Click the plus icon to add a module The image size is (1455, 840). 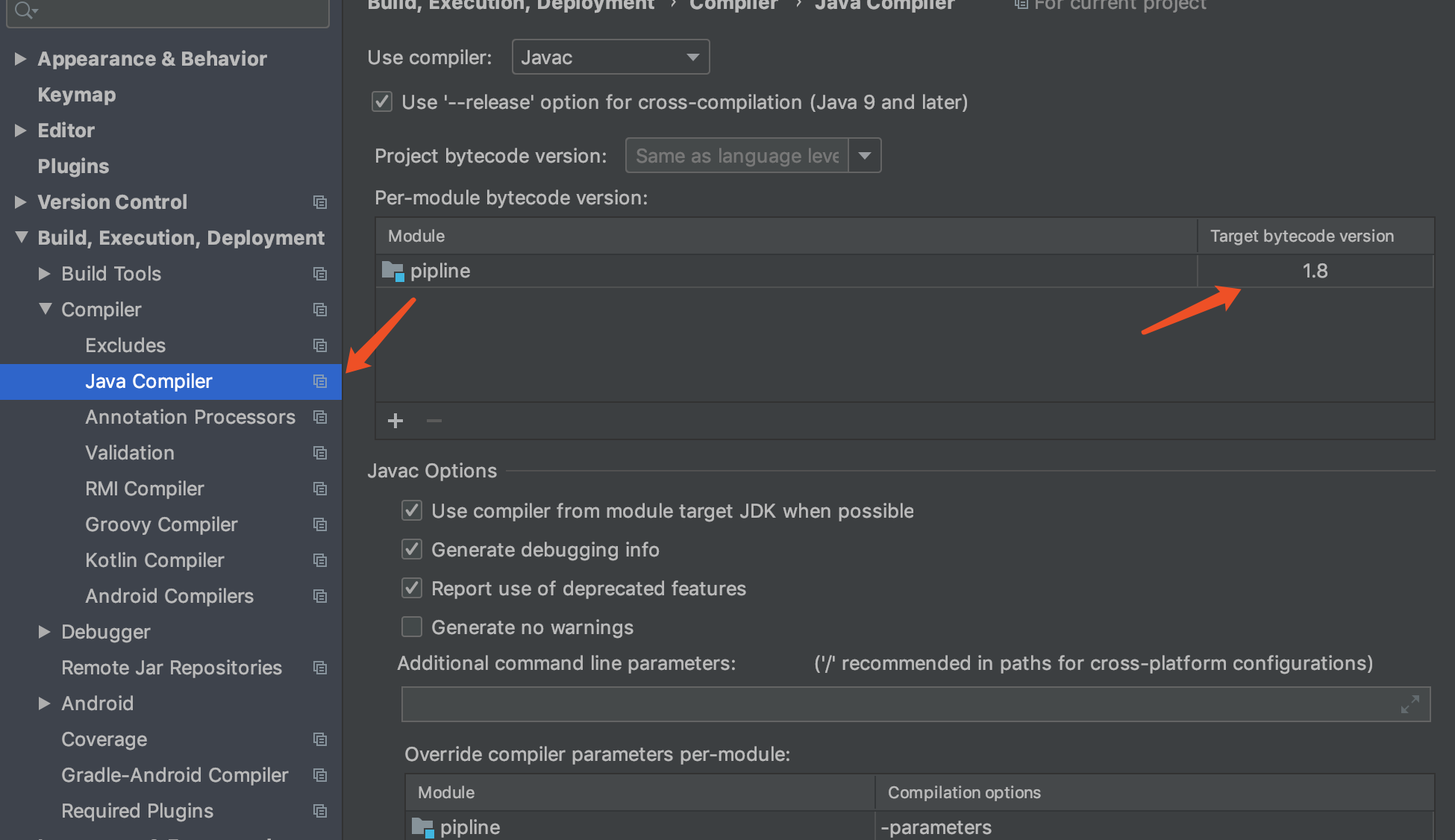tap(395, 421)
